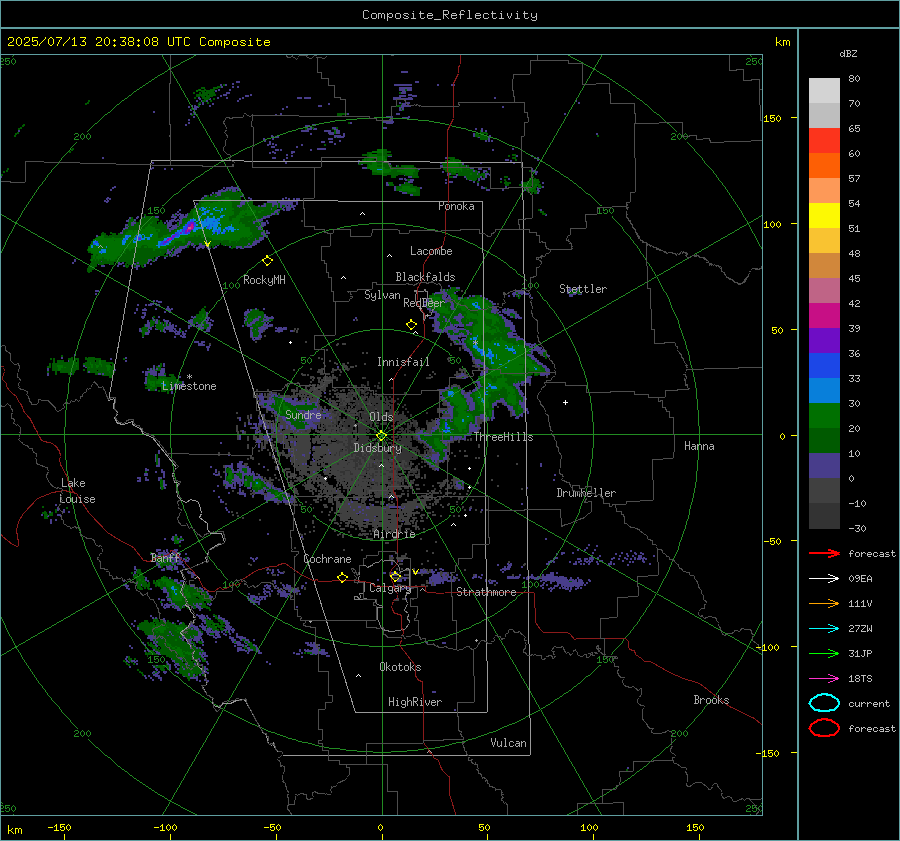Click the yellow radar-center diamond near Didsbury
Viewport: 900px width, 841px height.
[x=381, y=436]
